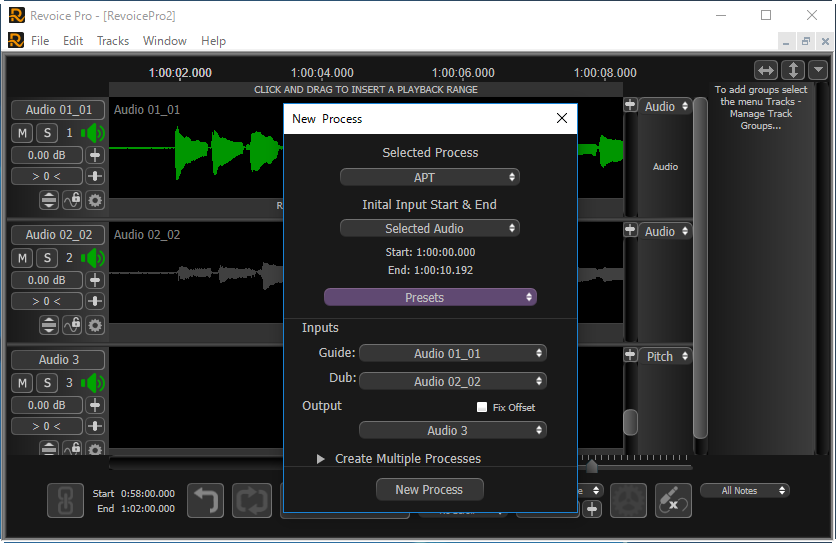Open track height icon on Audio 02_02
836x543 pixels.
(49, 325)
